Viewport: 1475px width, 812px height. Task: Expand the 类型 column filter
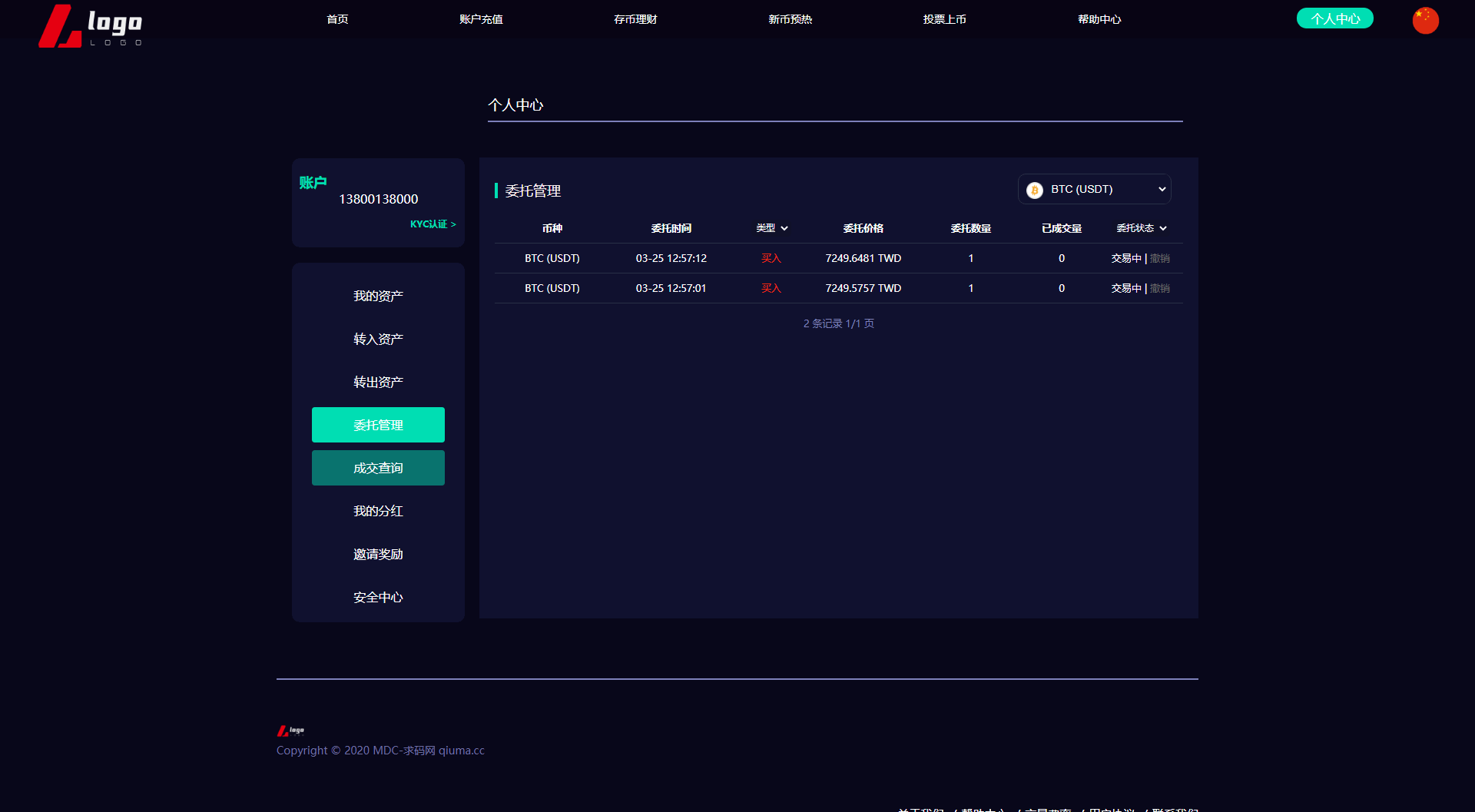pyautogui.click(x=771, y=228)
